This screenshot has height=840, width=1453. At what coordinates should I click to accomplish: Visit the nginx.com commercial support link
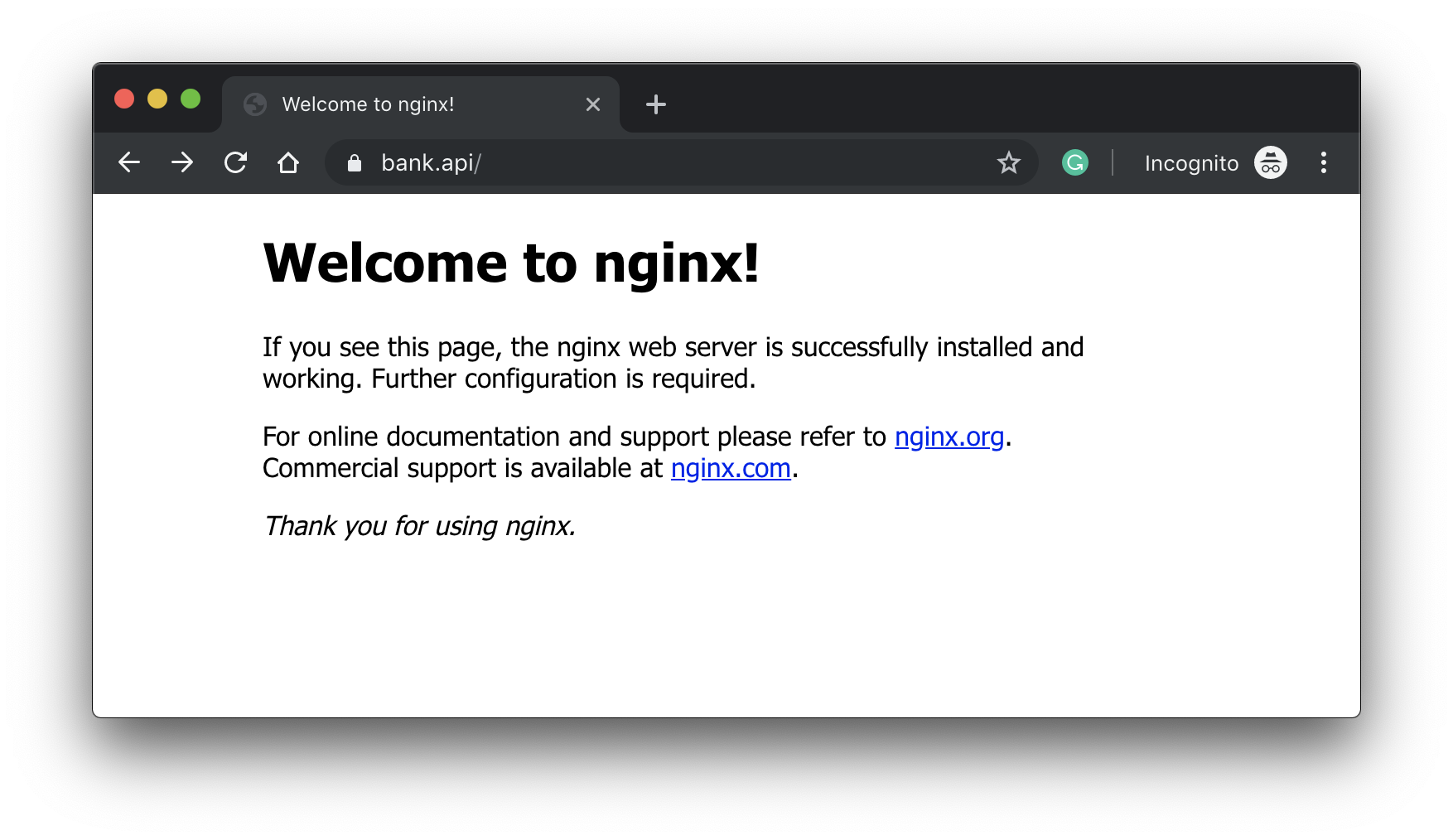click(731, 468)
